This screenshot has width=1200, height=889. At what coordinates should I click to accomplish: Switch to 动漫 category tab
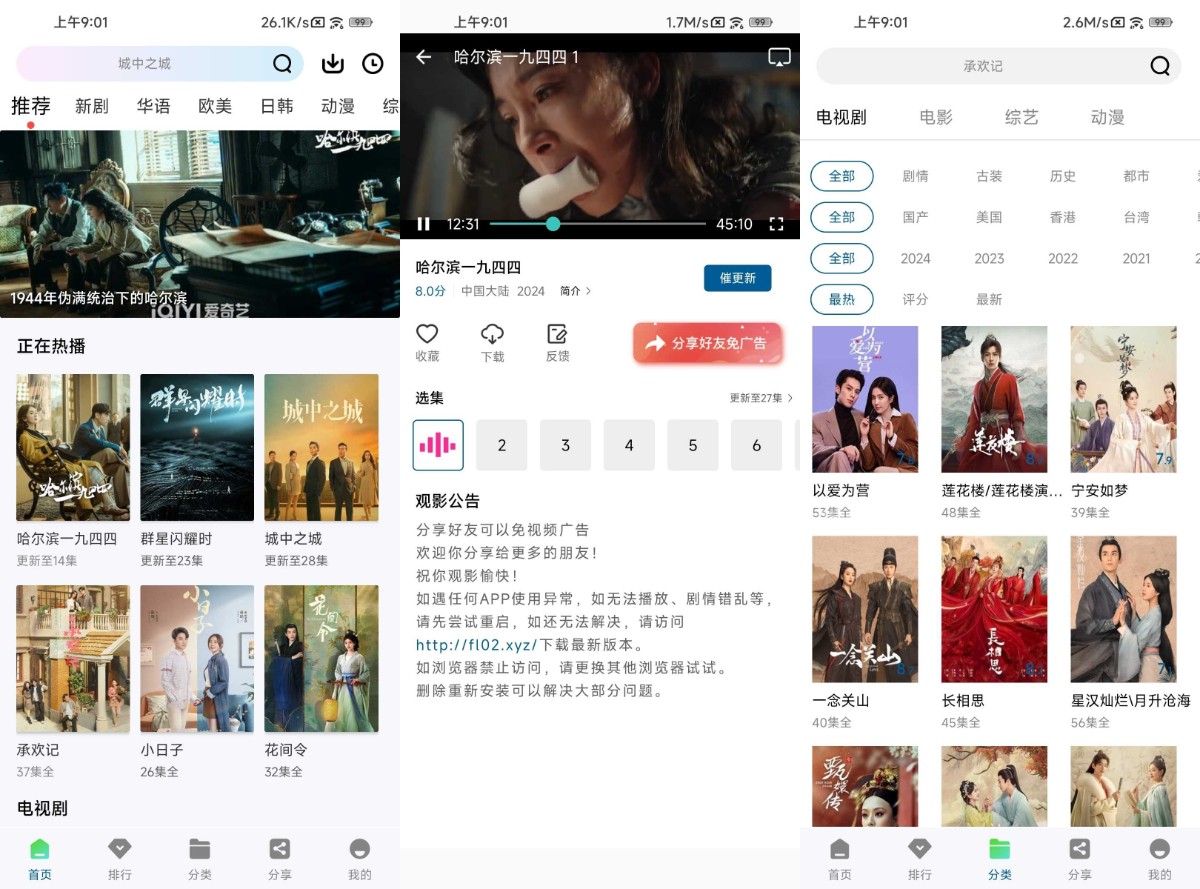click(x=1108, y=117)
